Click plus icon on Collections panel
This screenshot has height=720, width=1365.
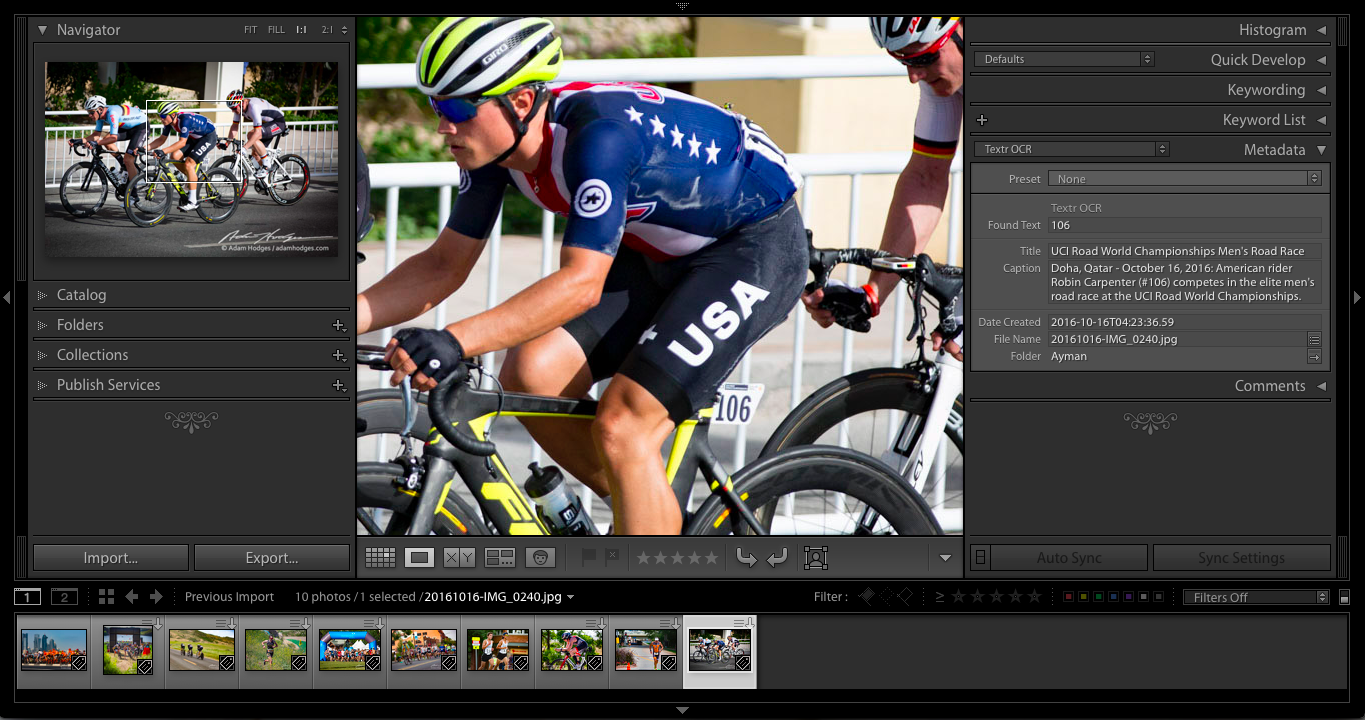pyautogui.click(x=339, y=355)
